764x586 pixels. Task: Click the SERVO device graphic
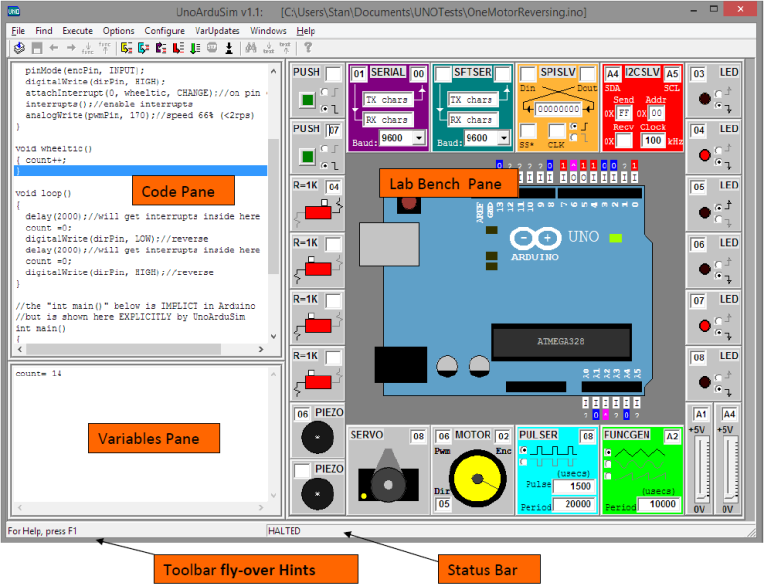[x=388, y=476]
